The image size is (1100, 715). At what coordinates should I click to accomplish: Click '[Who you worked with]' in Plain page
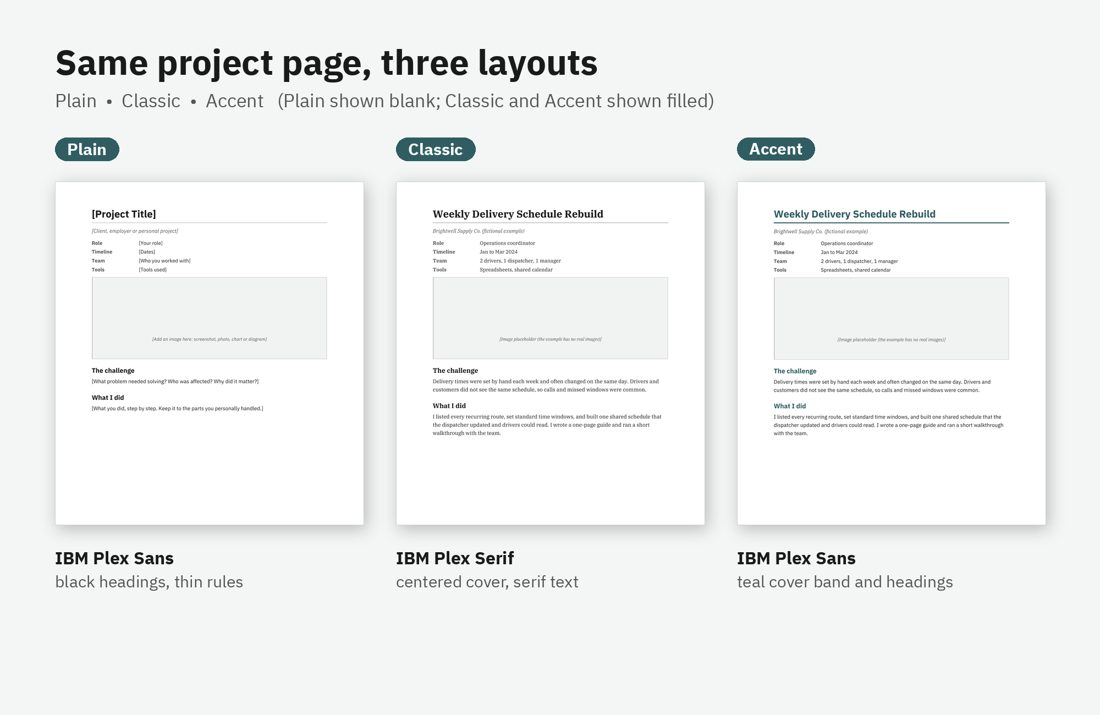tap(164, 261)
